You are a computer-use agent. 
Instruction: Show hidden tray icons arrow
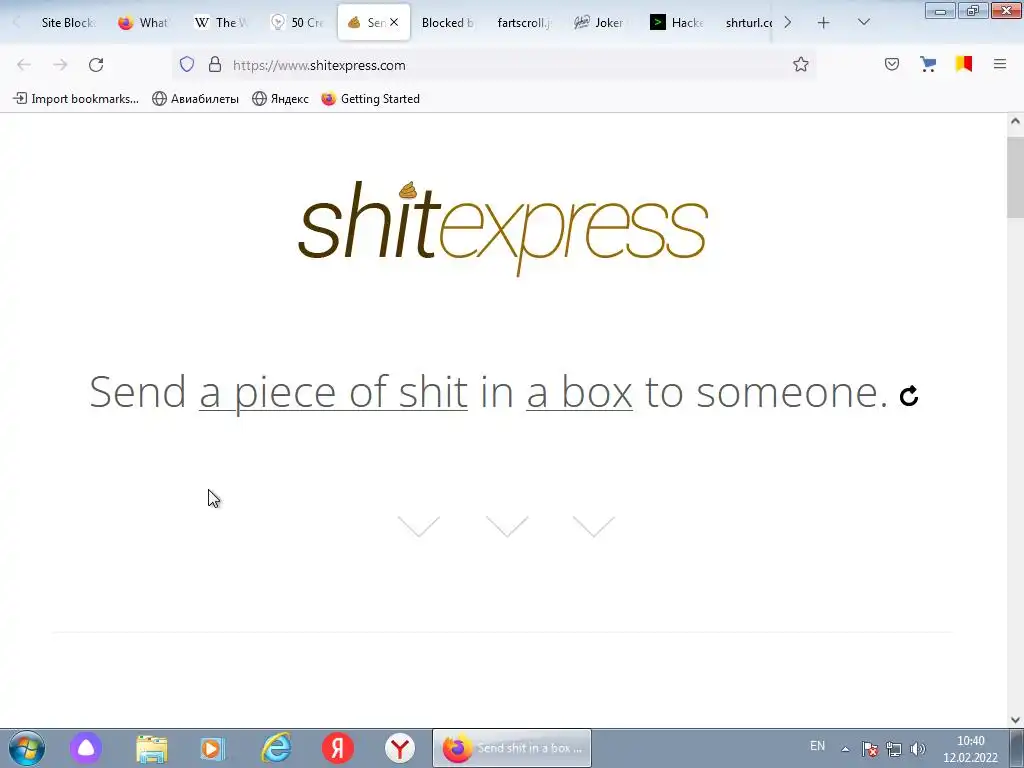845,749
